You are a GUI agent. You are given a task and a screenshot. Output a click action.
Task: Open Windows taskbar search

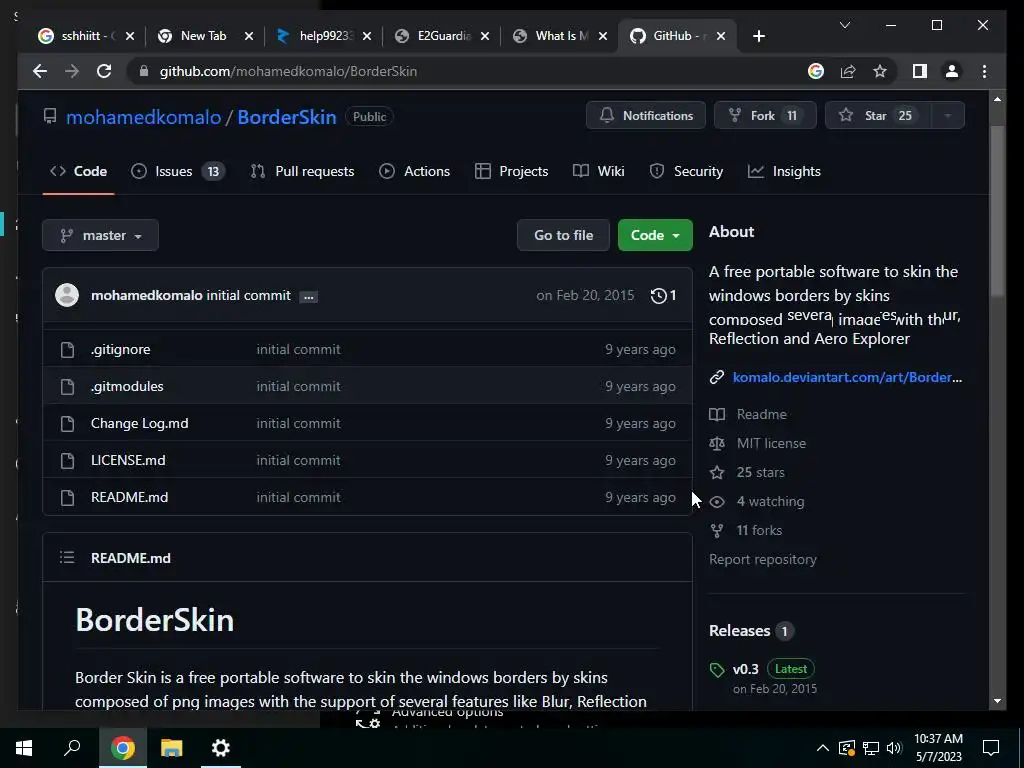click(72, 748)
